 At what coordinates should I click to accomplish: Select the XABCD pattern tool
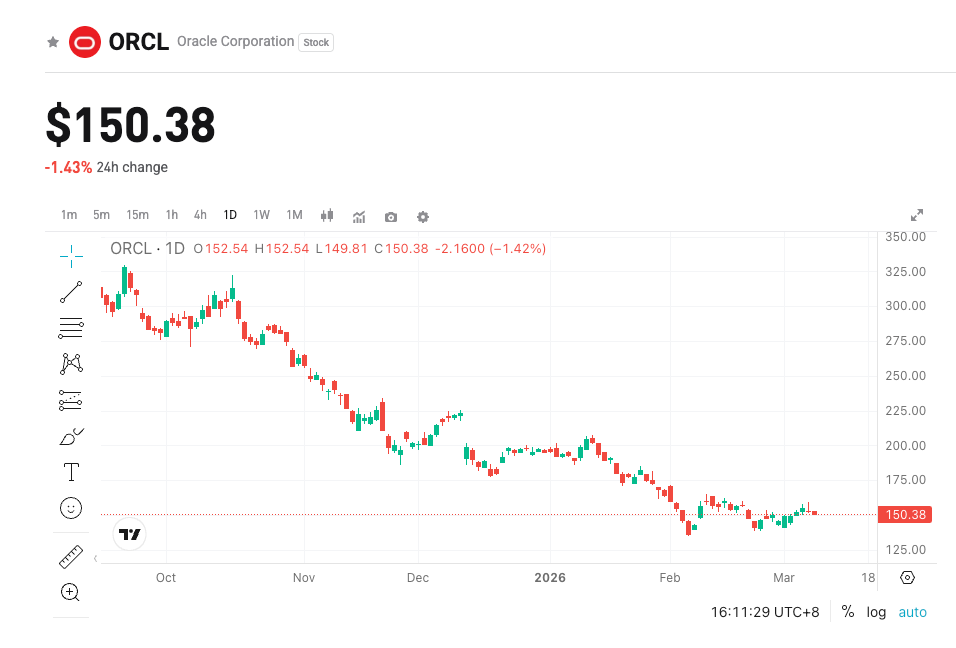pos(70,363)
